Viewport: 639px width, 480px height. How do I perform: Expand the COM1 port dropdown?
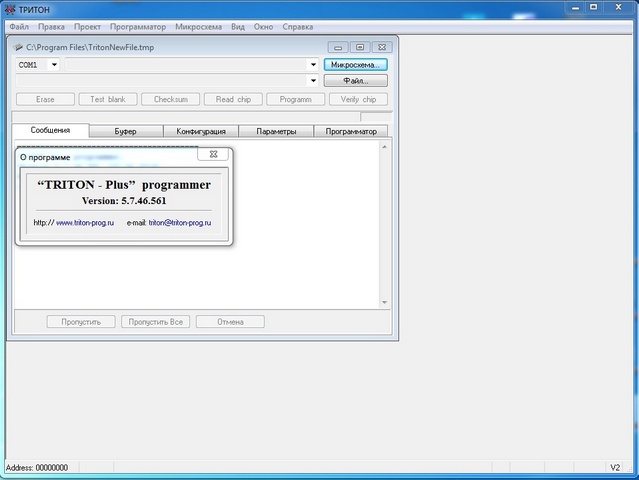click(x=54, y=65)
